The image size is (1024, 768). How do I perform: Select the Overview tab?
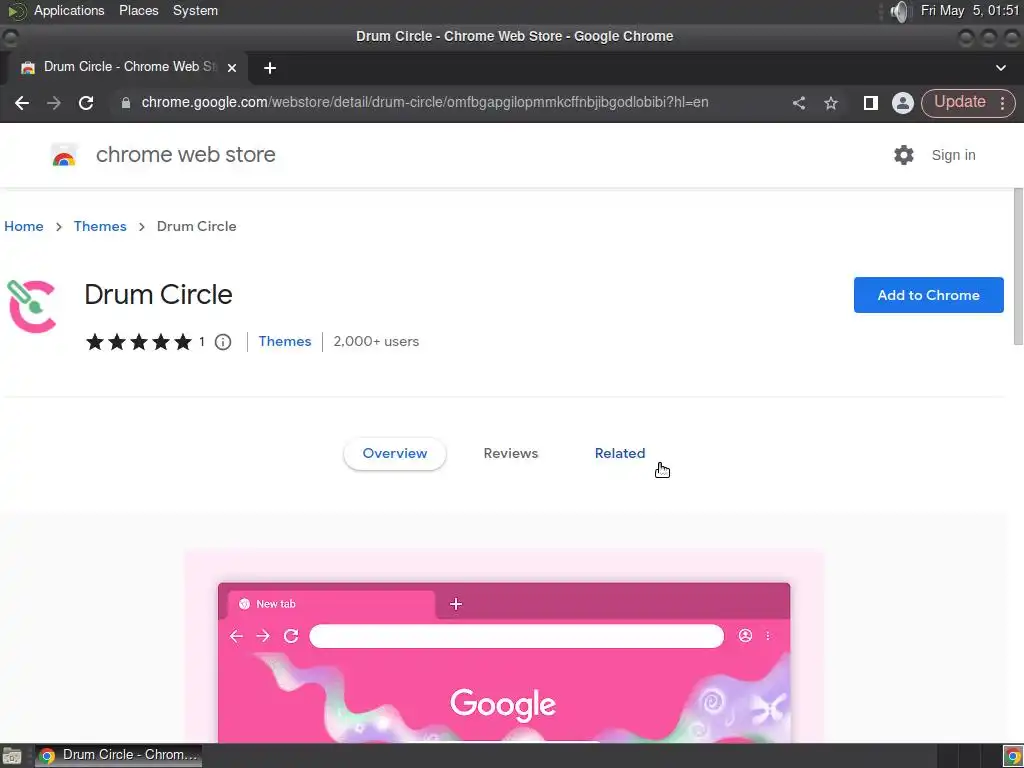(x=394, y=453)
